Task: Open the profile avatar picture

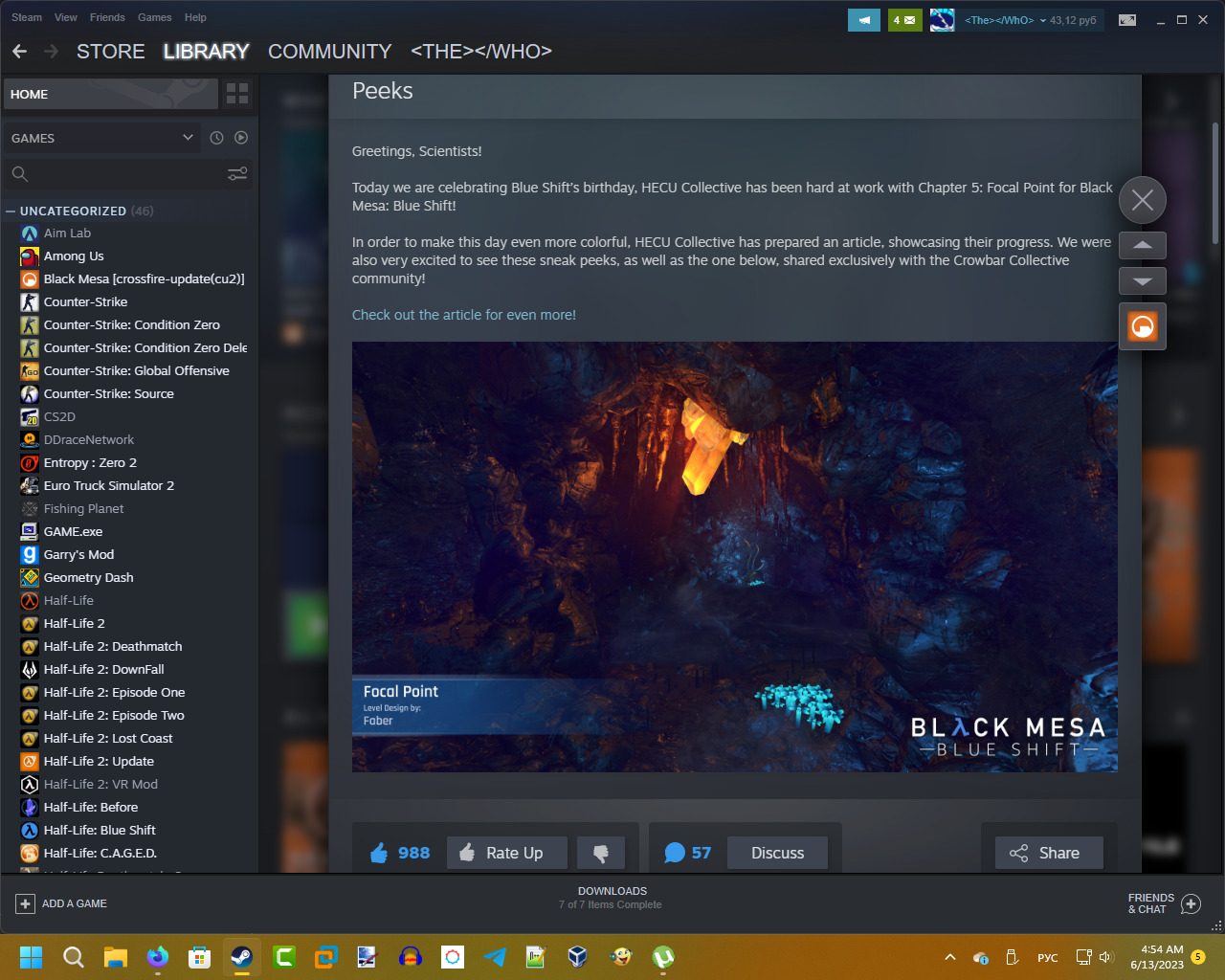Action: 942,20
